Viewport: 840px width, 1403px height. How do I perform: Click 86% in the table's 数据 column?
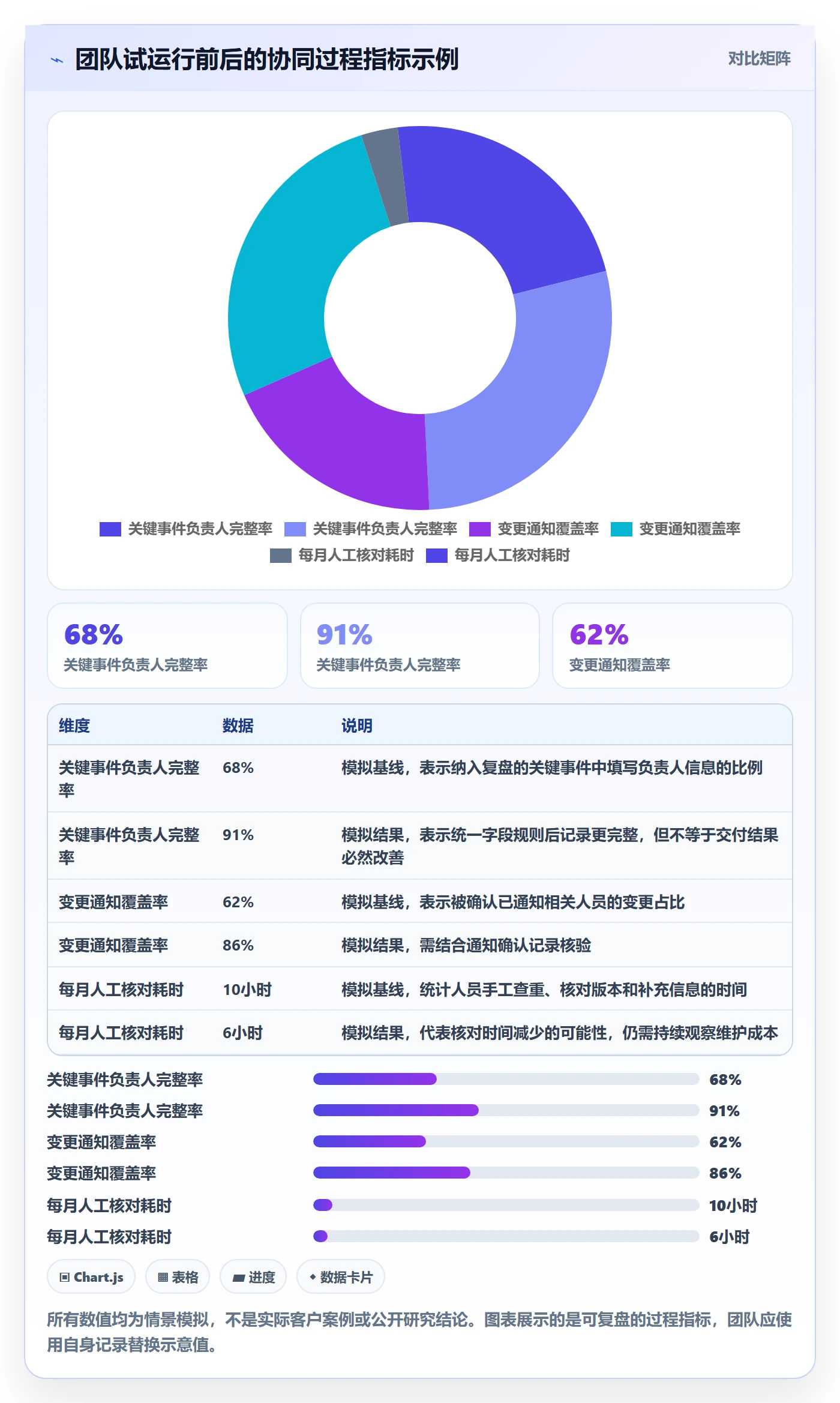click(238, 945)
